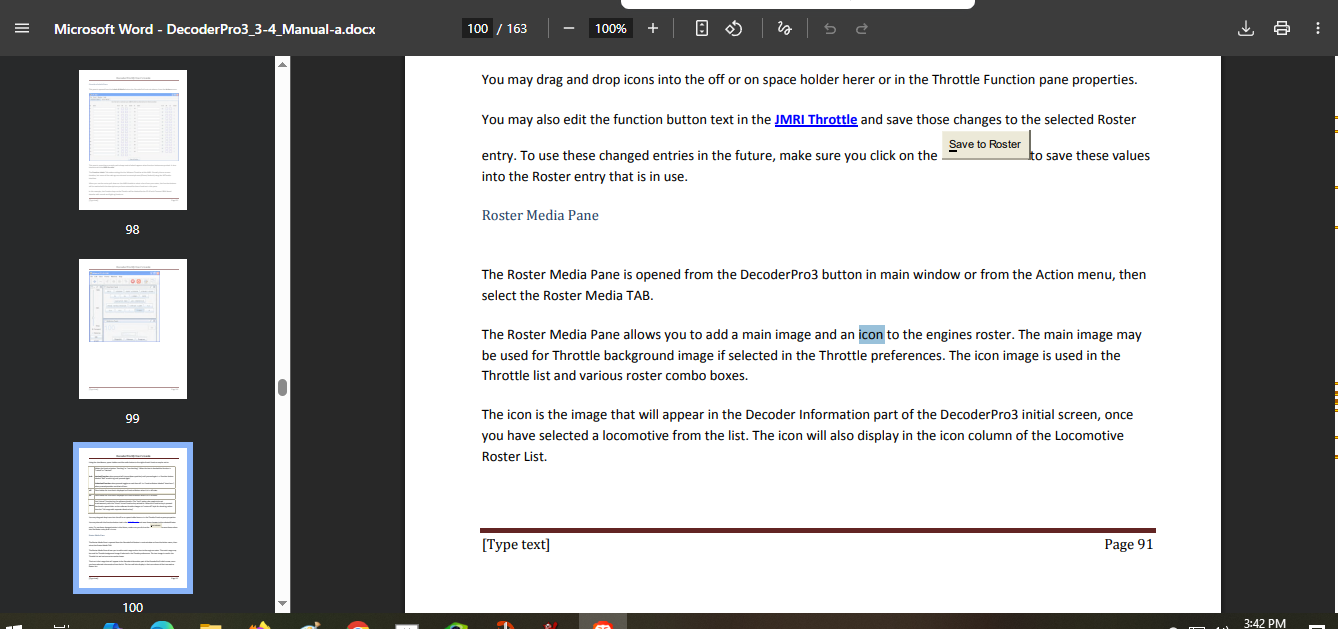Select the highlighted page 100 thumbnail
This screenshot has width=1338, height=629.
pos(133,517)
